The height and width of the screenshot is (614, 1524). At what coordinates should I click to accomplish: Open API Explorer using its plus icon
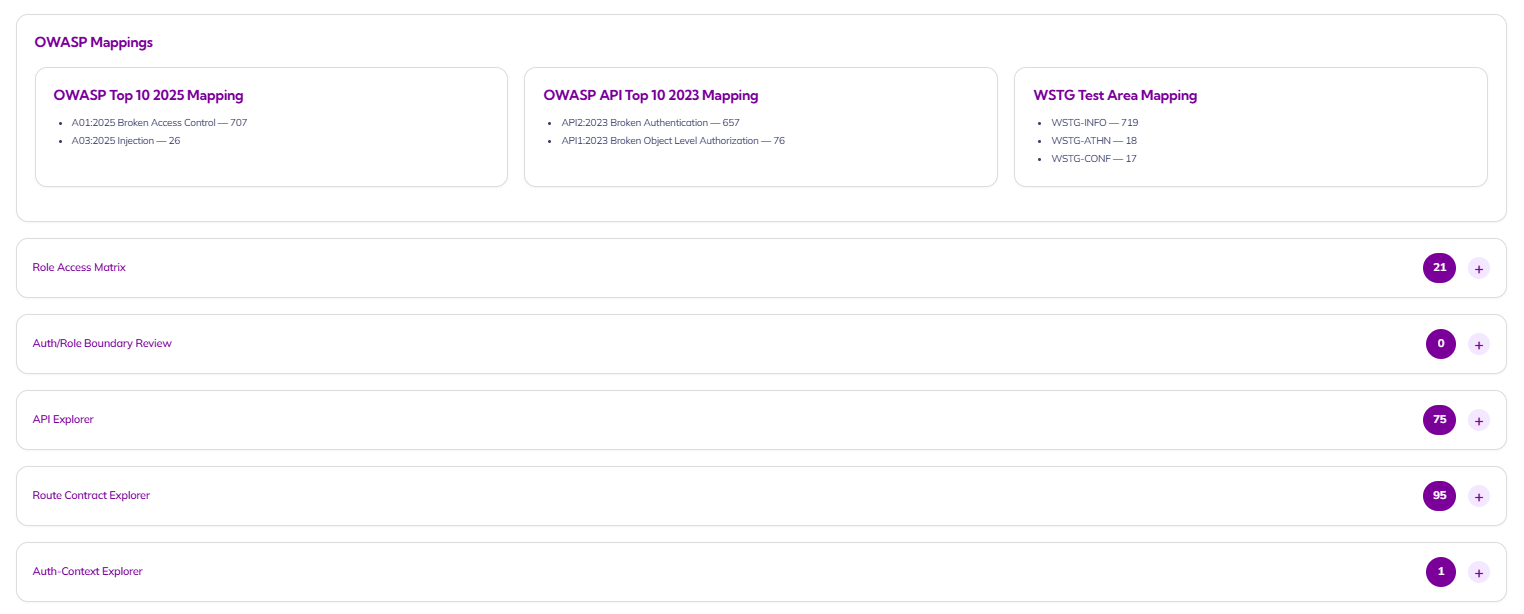[1478, 420]
